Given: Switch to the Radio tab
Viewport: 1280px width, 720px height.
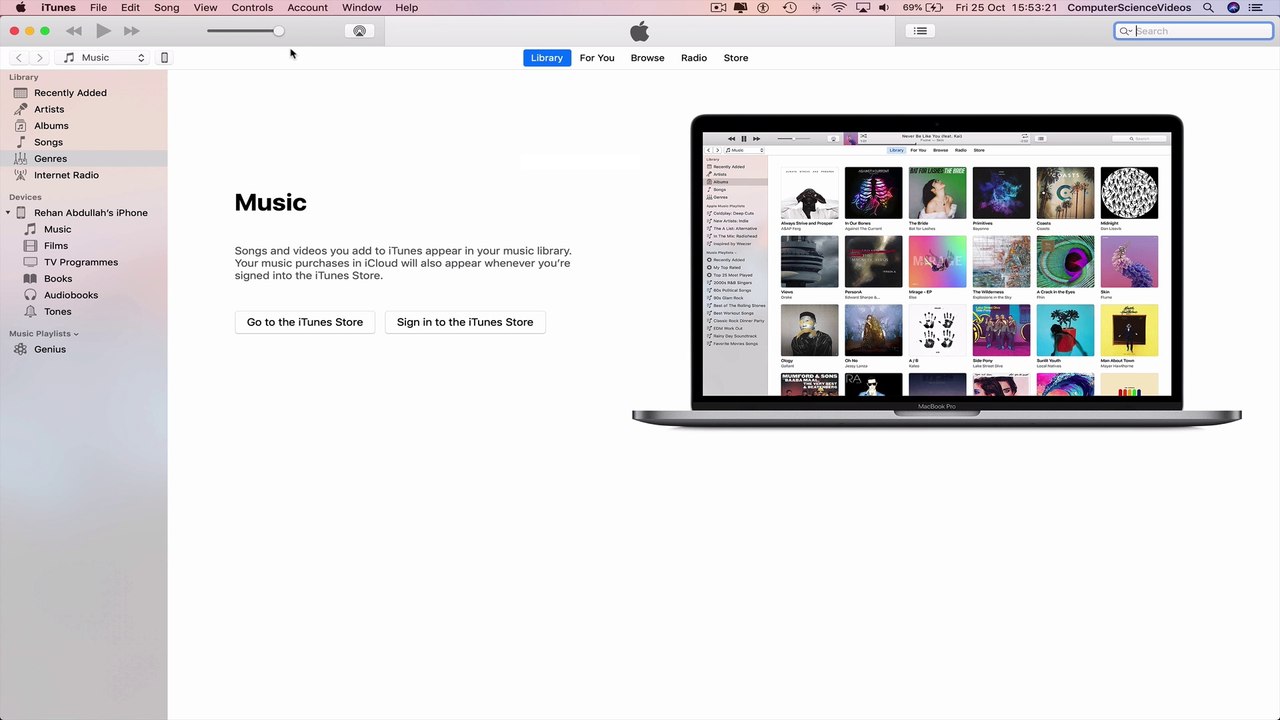Looking at the screenshot, I should pos(694,58).
